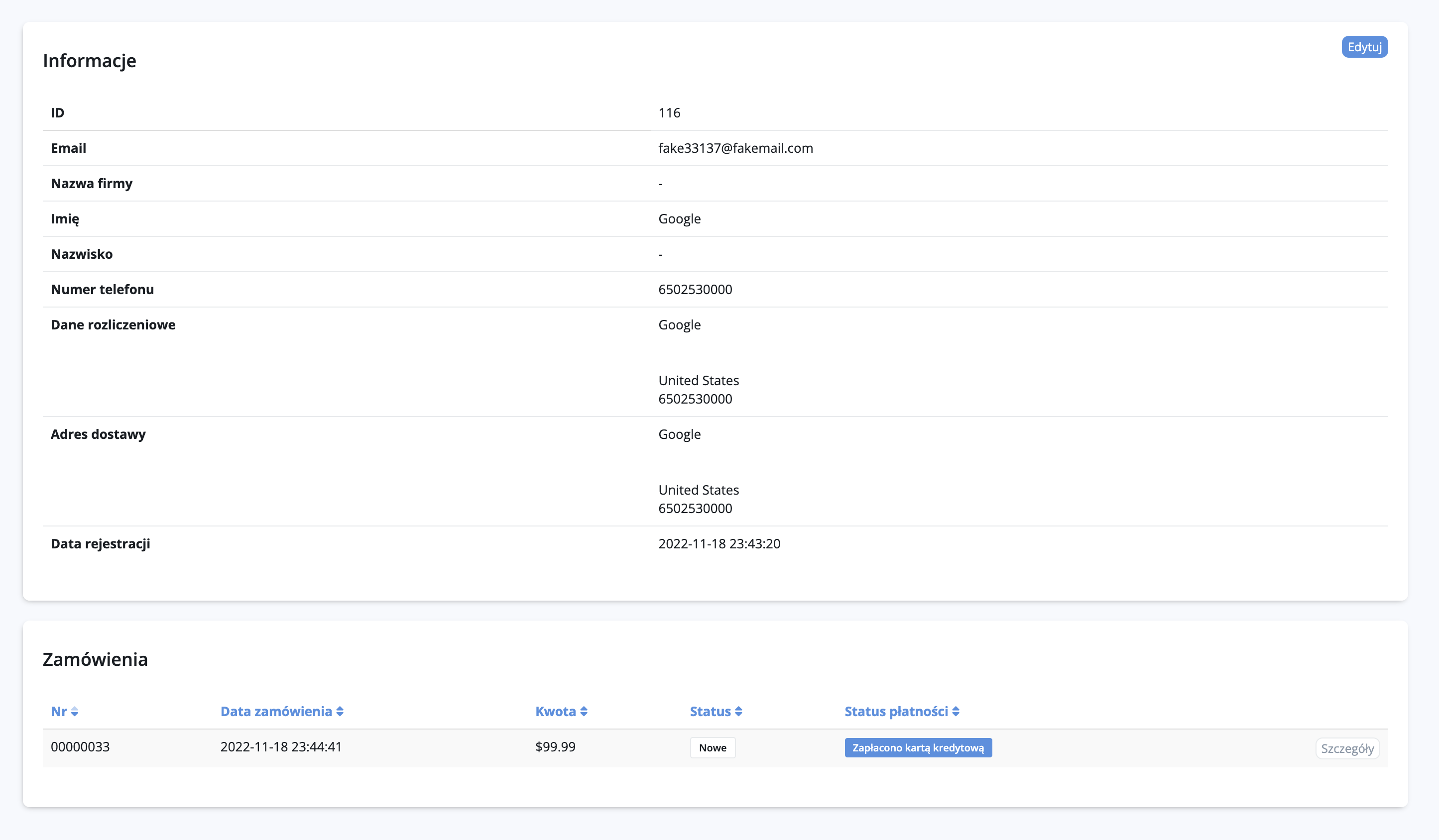The image size is (1439, 840).
Task: Sort orders by the Kwota column label
Action: click(555, 712)
